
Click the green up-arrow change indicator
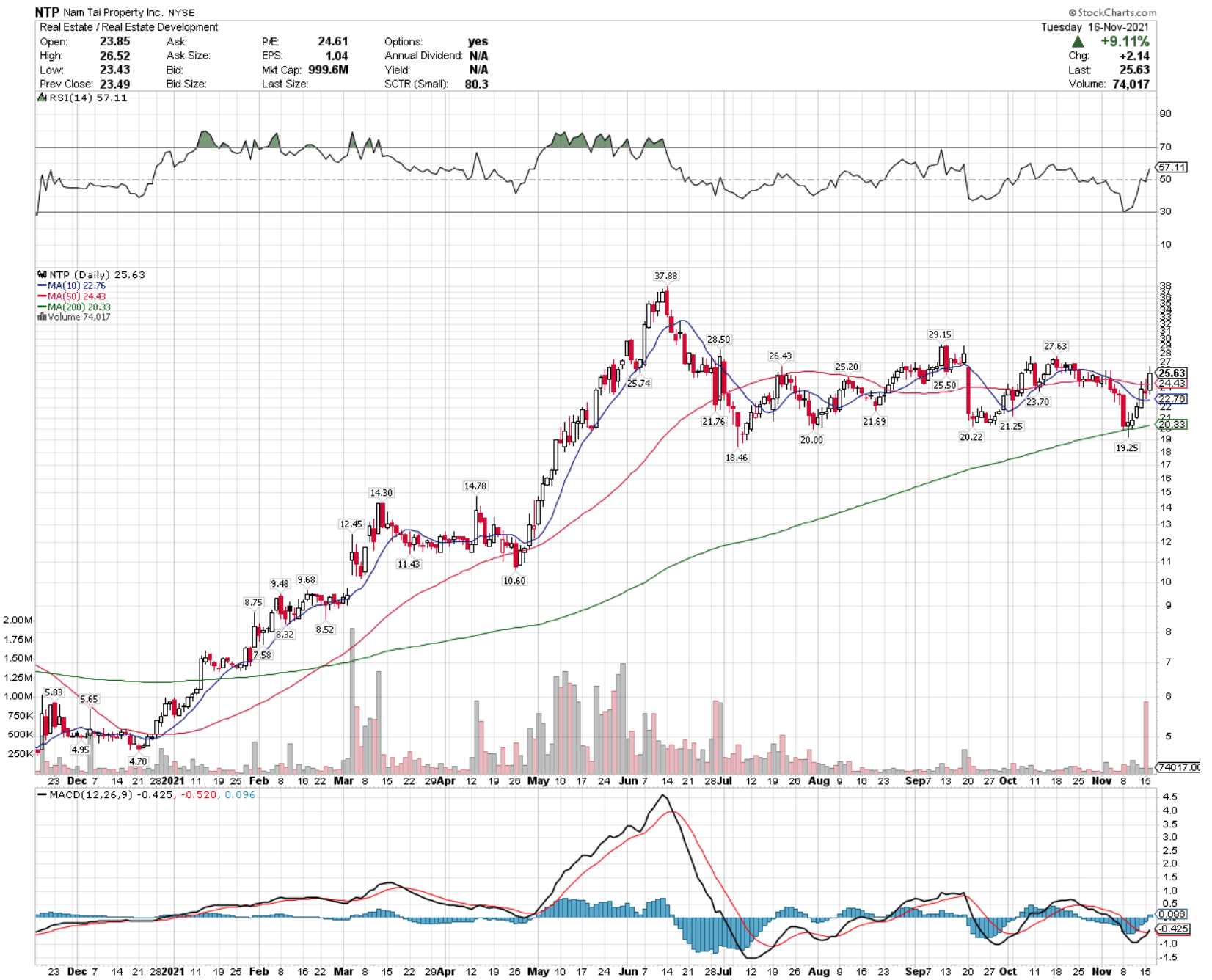[1078, 42]
